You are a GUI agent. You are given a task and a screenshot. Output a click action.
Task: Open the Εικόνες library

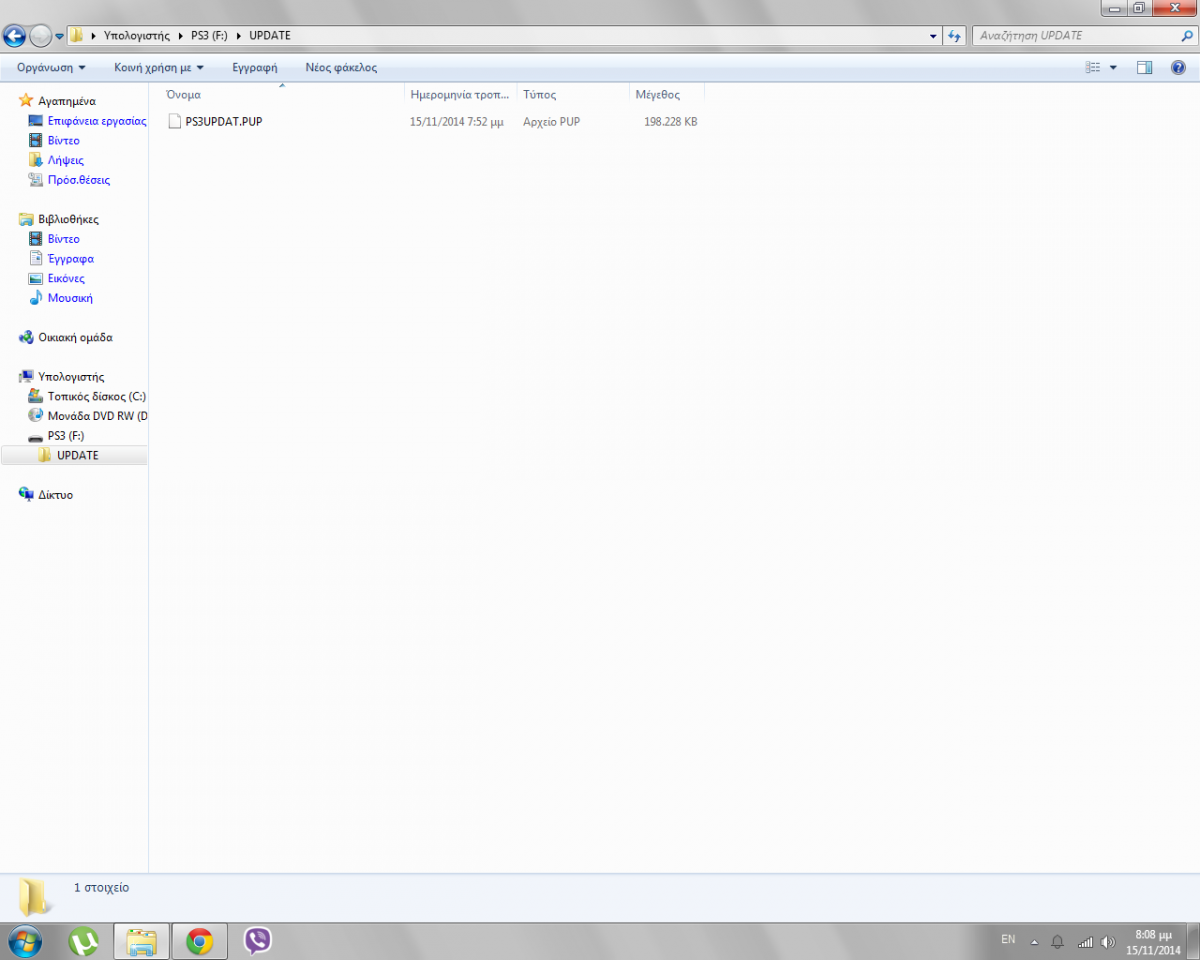coord(66,278)
